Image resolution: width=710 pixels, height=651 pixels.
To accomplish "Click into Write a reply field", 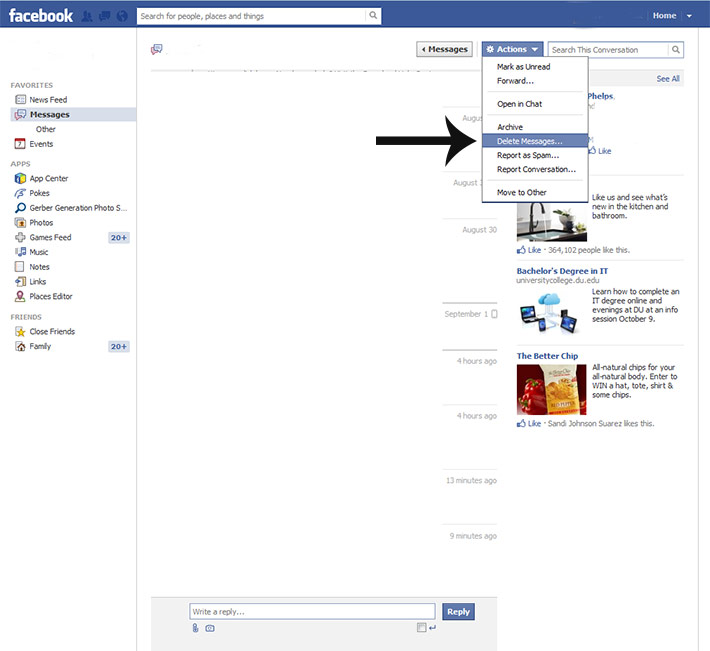I will click(x=312, y=612).
